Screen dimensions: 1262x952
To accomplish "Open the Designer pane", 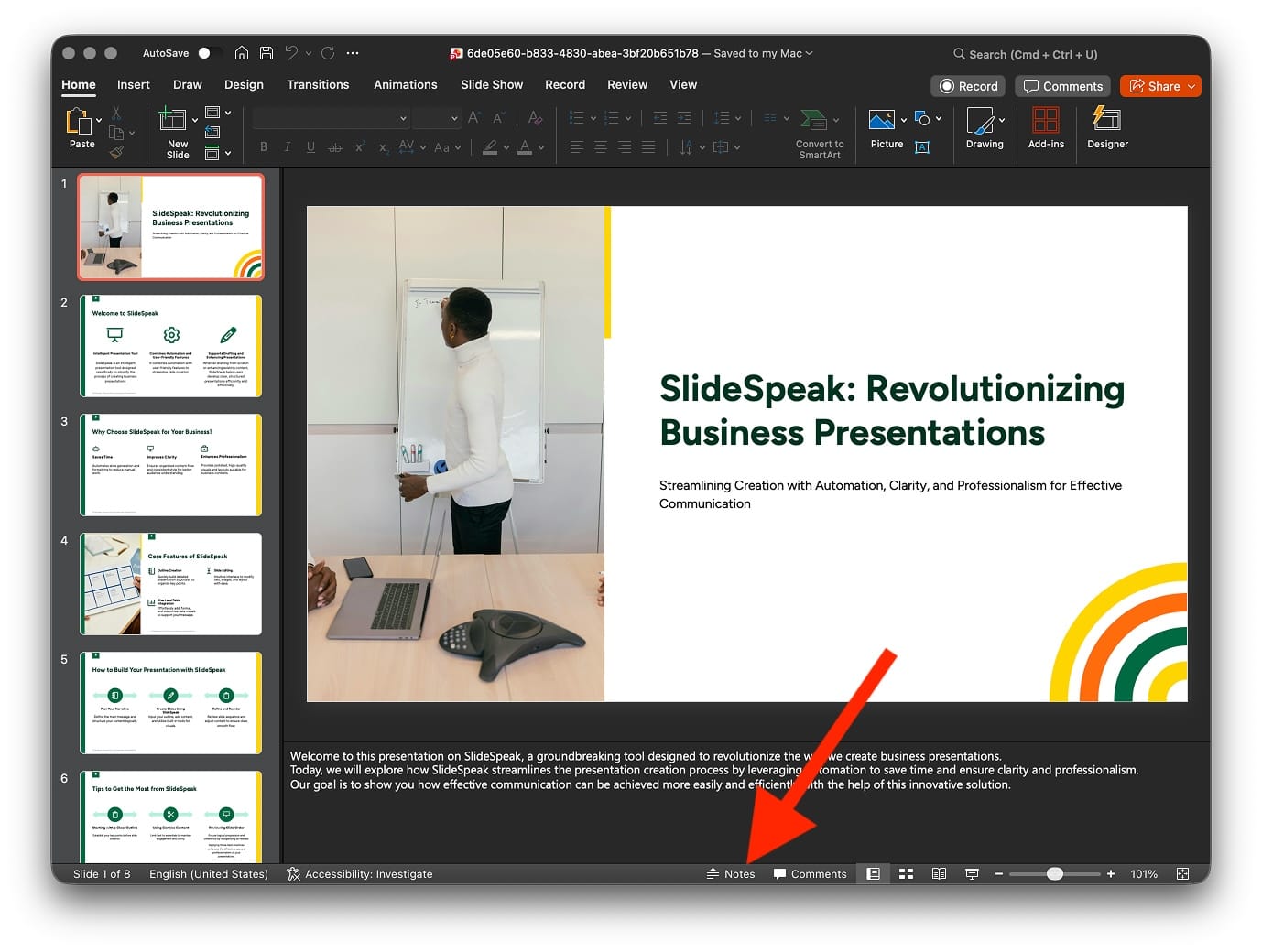I will 1106,128.
